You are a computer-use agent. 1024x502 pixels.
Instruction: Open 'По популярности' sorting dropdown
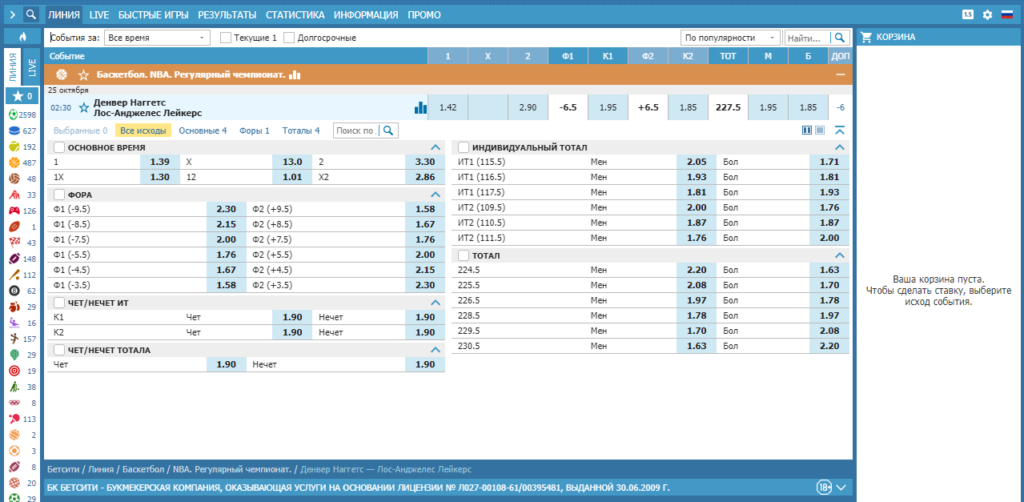pos(731,38)
